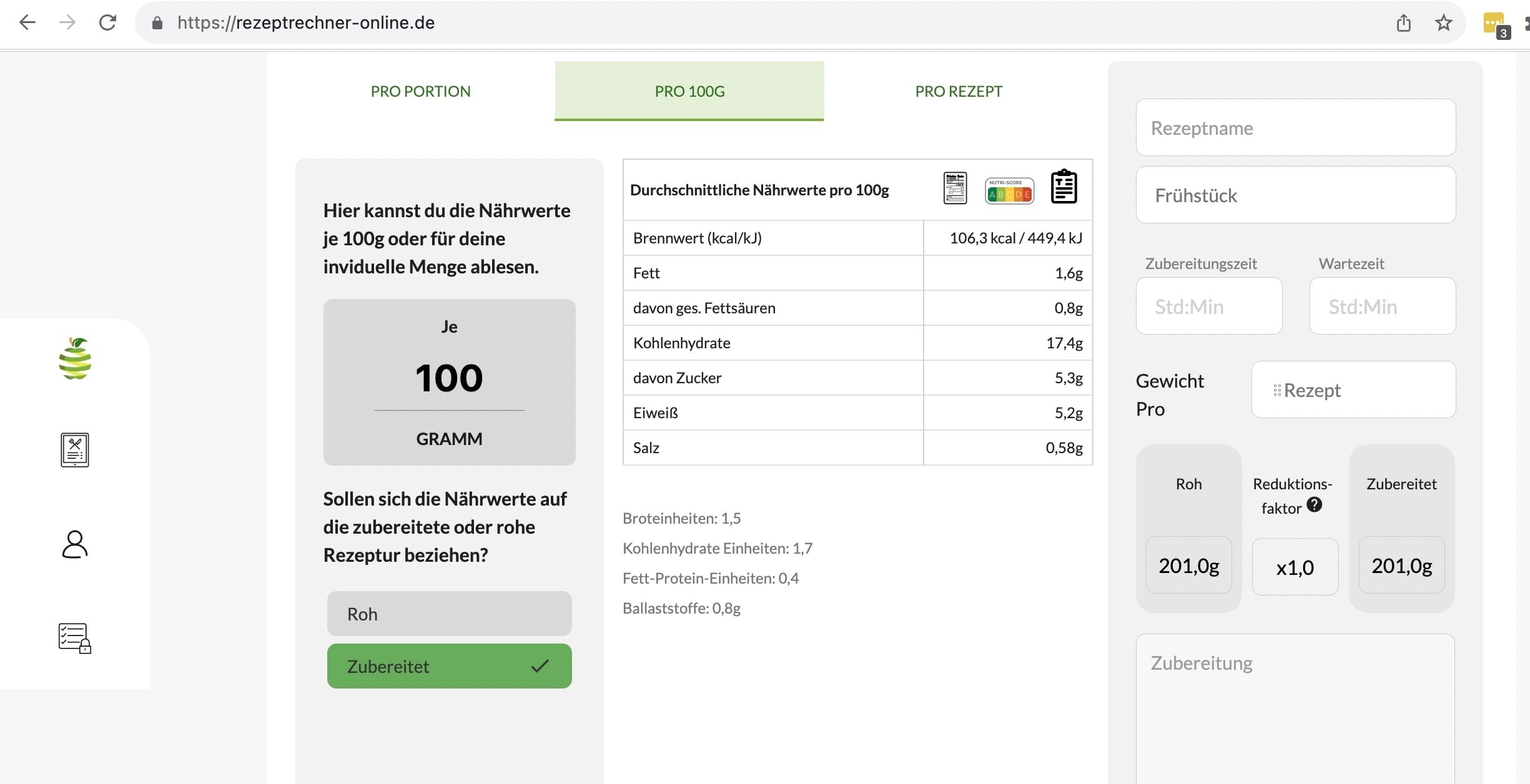
Task: Click the browser share icon
Action: [x=1404, y=23]
